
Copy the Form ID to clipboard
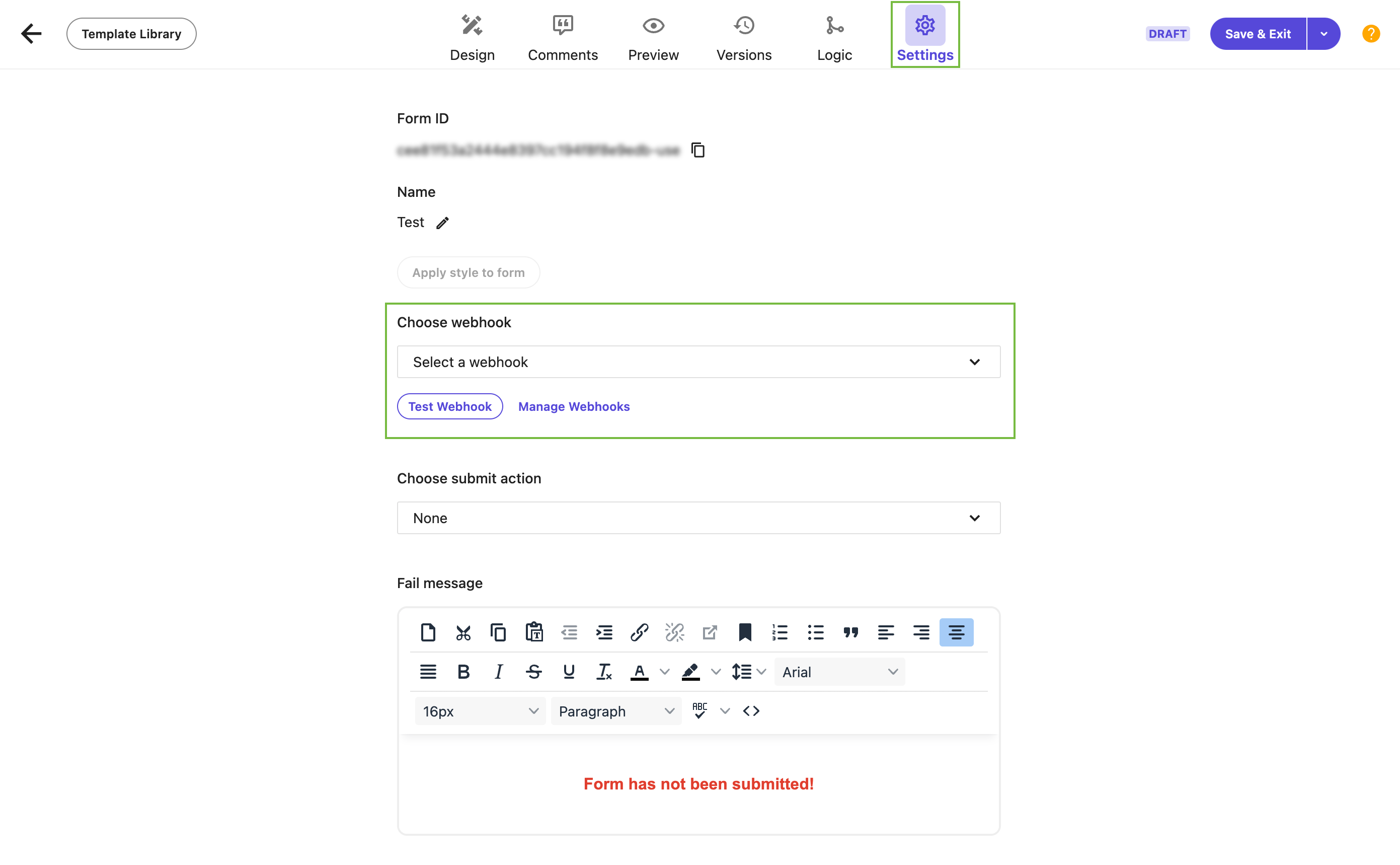tap(698, 150)
